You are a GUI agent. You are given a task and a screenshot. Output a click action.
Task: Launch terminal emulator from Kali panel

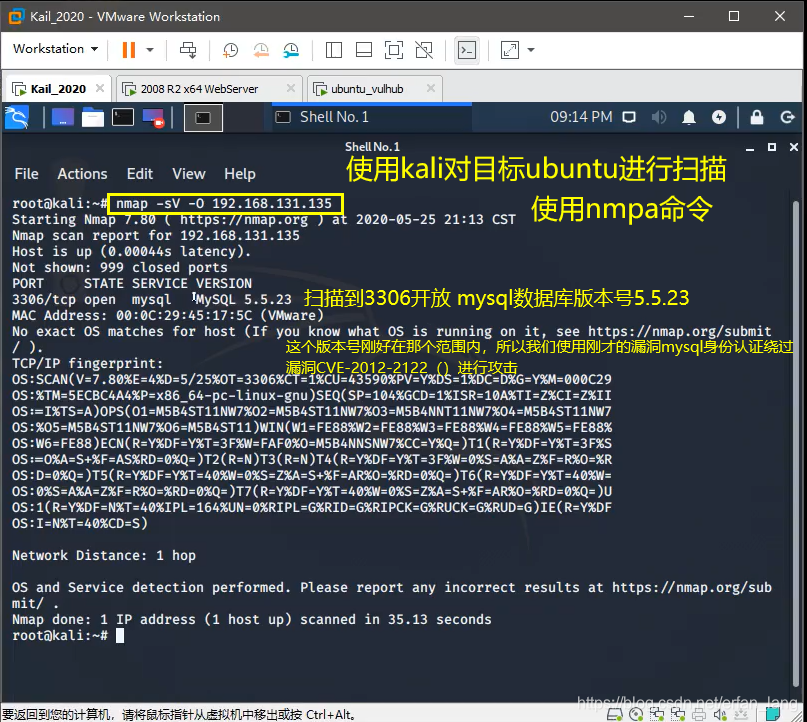click(123, 117)
